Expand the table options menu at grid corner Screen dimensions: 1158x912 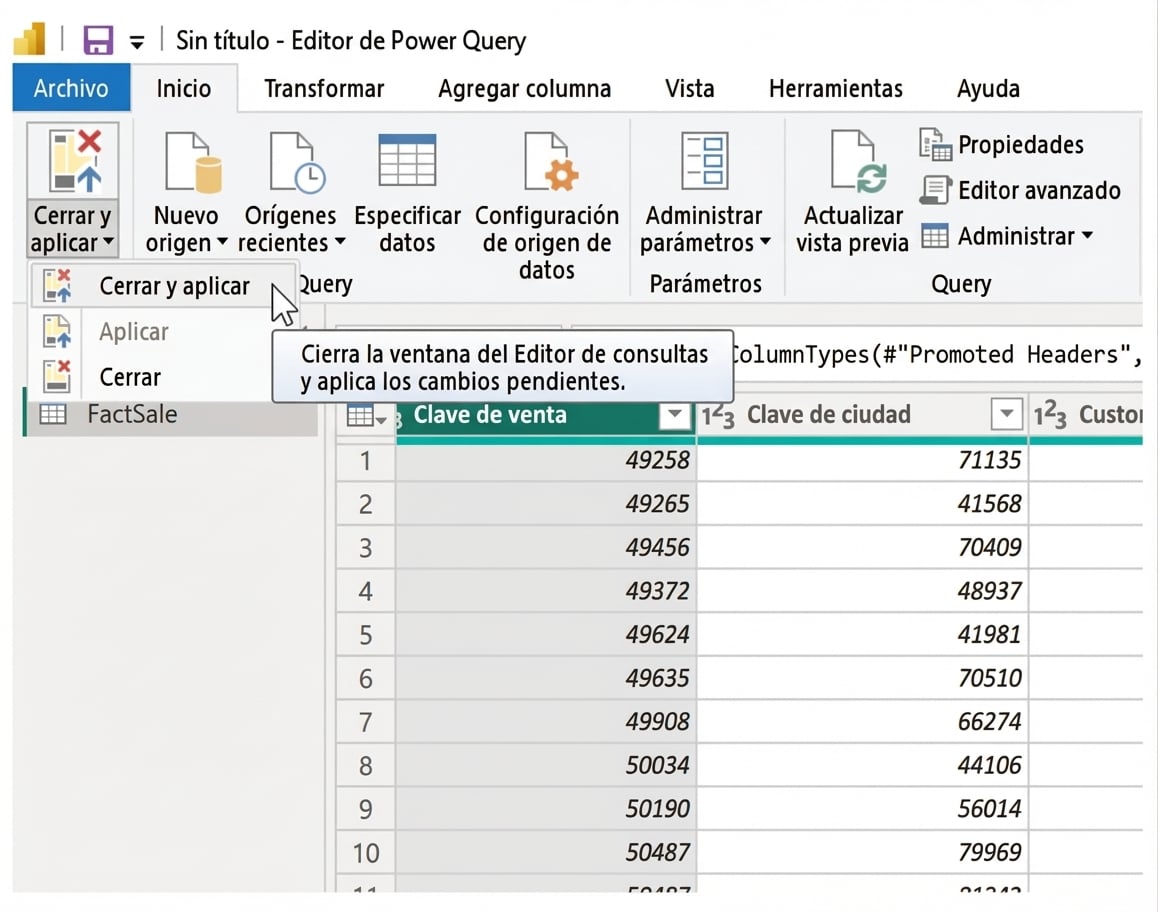point(366,417)
